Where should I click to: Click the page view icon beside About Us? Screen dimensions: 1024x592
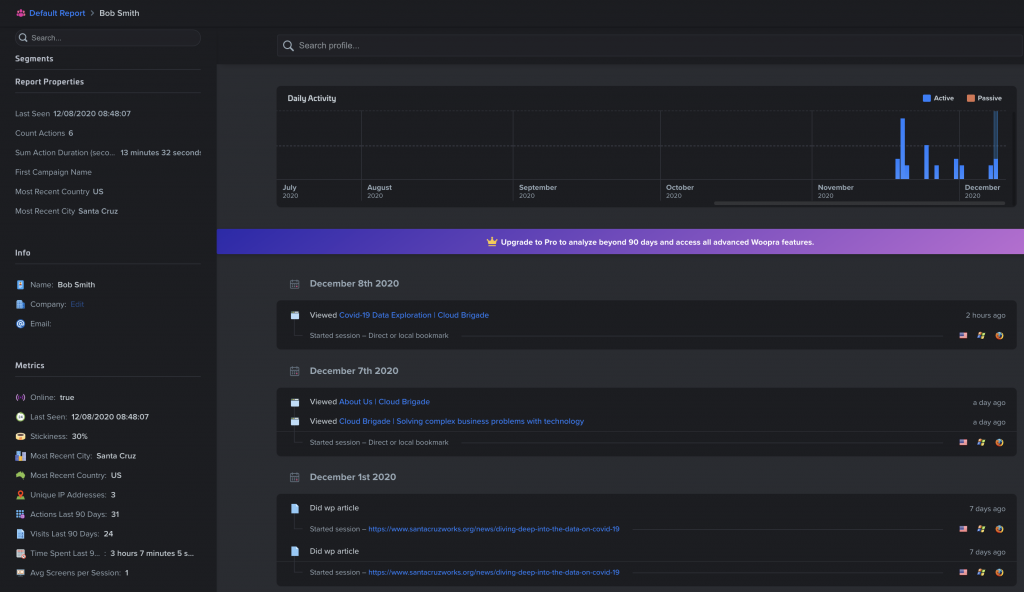click(x=295, y=403)
